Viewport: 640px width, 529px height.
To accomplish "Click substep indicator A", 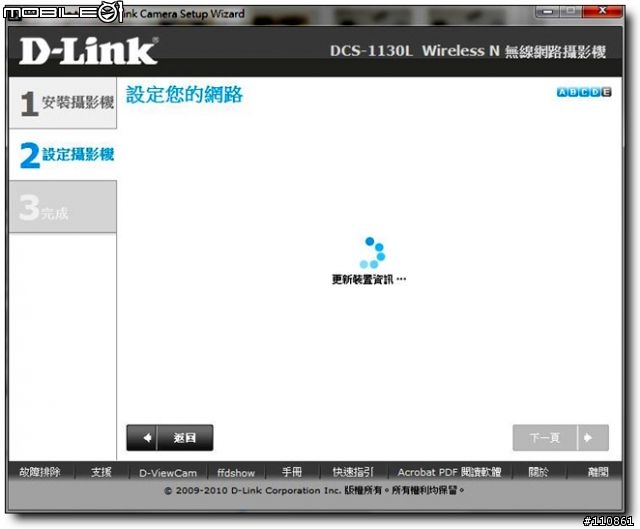I will [562, 92].
